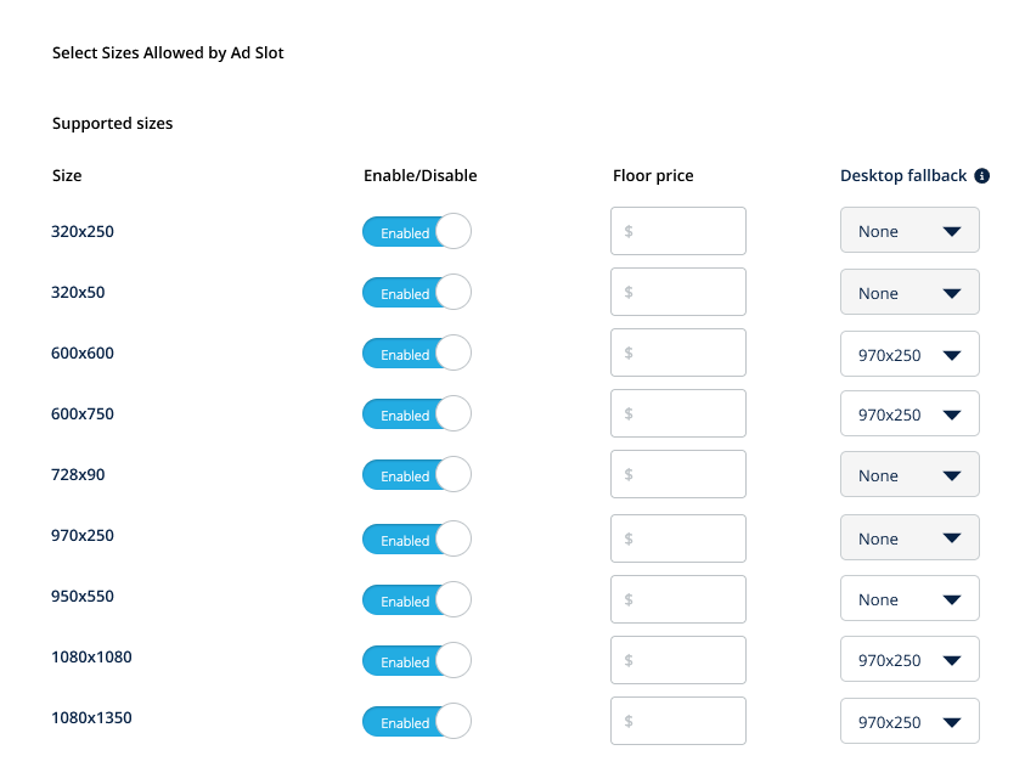Toggle the 1080x1350 Enabled switch
Viewport: 1026px width, 784px height.
tap(416, 723)
